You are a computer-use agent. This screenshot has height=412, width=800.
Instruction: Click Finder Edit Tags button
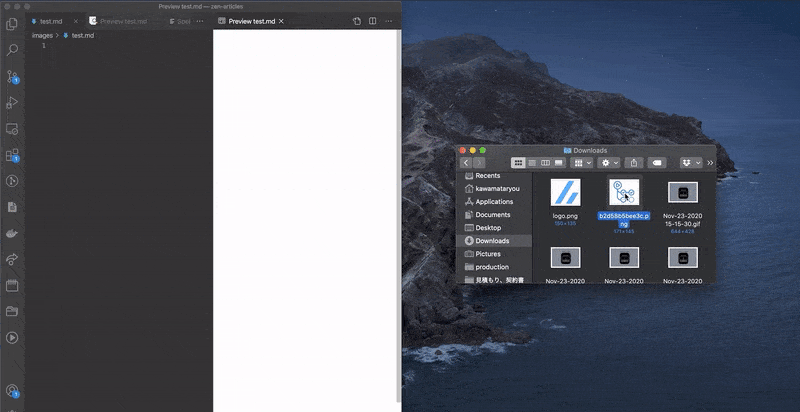pos(657,163)
